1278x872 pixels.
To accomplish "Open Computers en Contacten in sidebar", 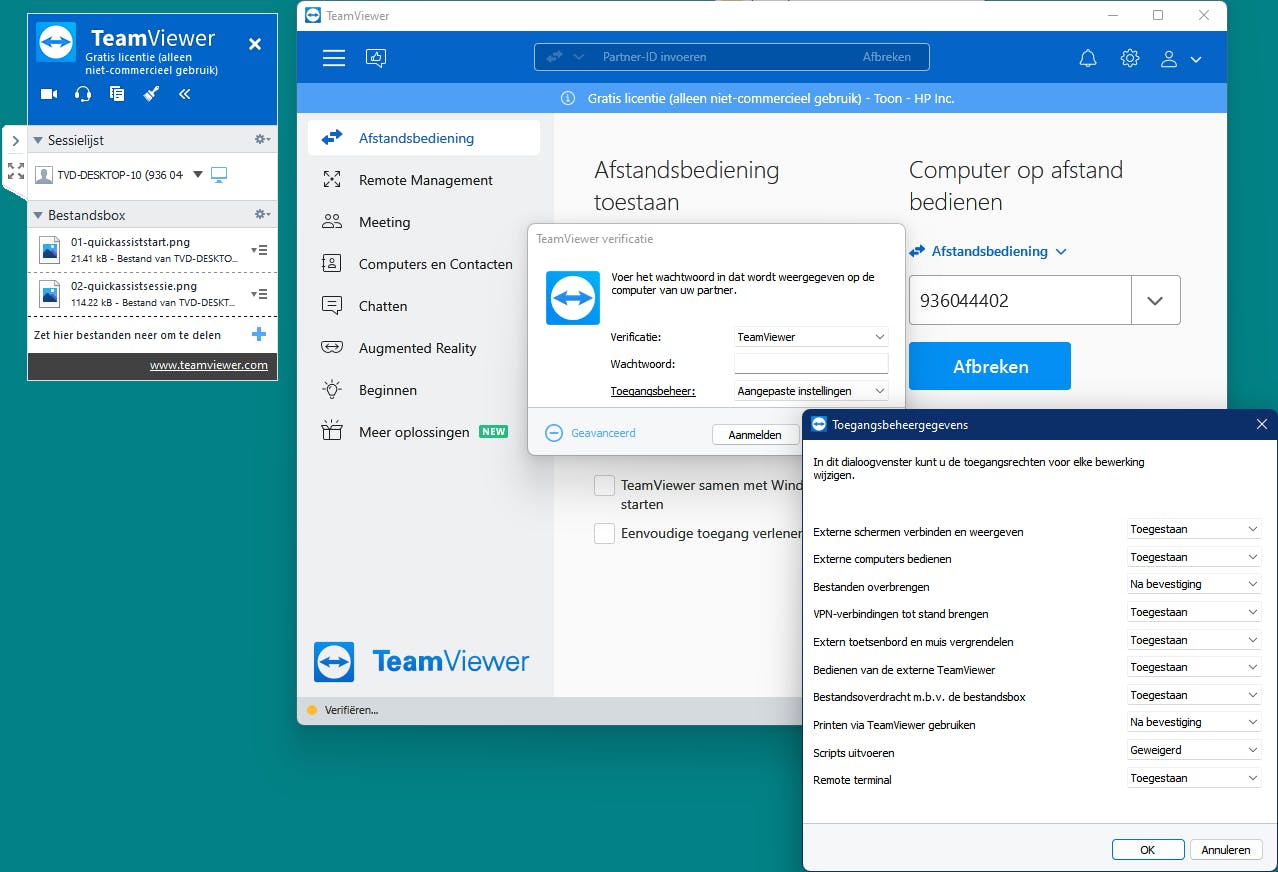I will 424,264.
